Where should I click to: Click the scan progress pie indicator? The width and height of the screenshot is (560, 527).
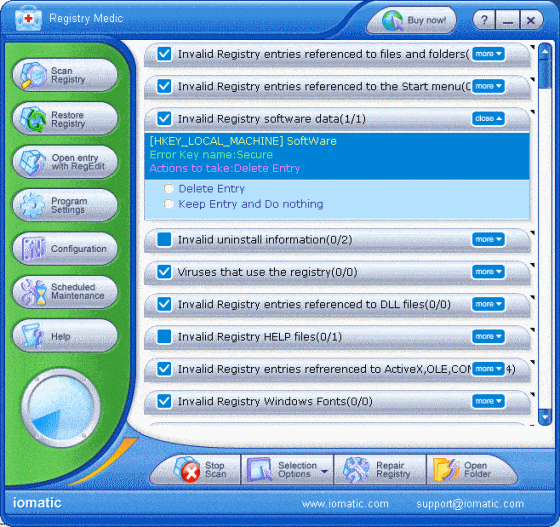pos(61,408)
